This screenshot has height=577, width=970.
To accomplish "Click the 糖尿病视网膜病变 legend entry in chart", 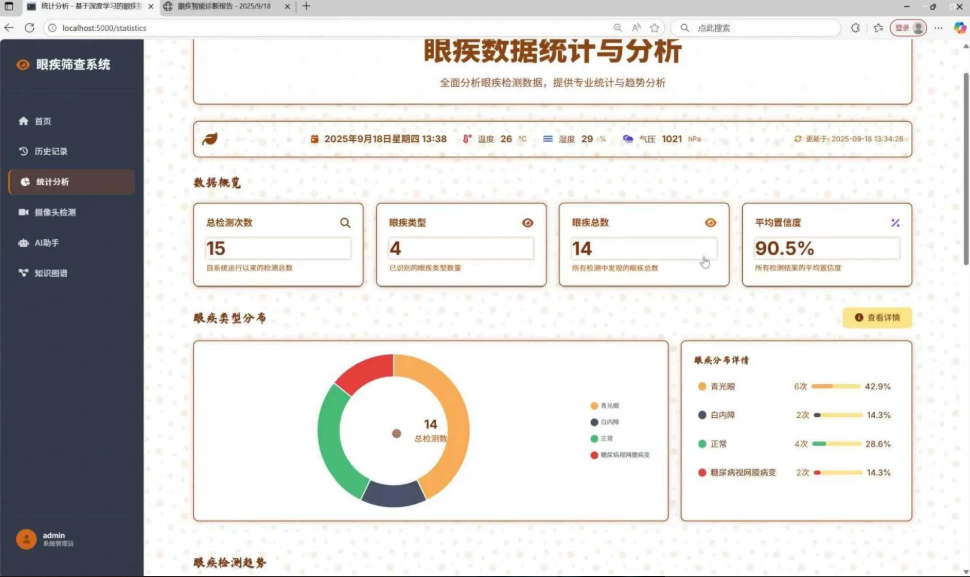I will 620,455.
